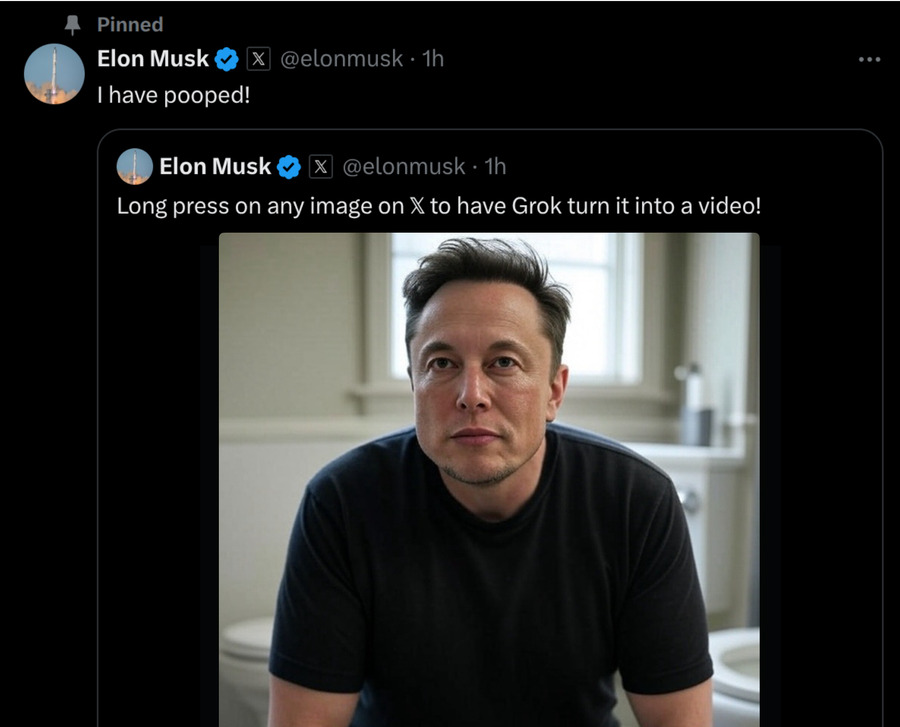900x727 pixels.
Task: Click the pin icon beside Pinned
Action: [69, 24]
